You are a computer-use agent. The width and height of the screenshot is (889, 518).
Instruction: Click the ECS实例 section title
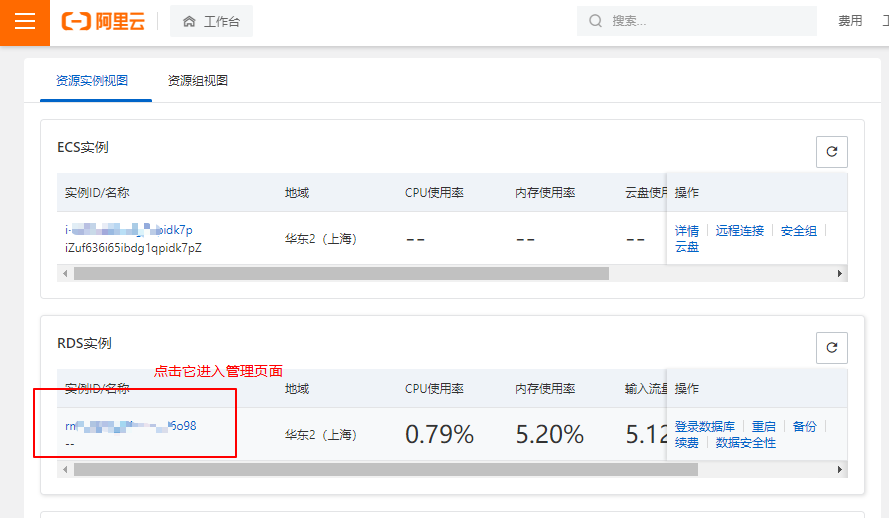(83, 147)
